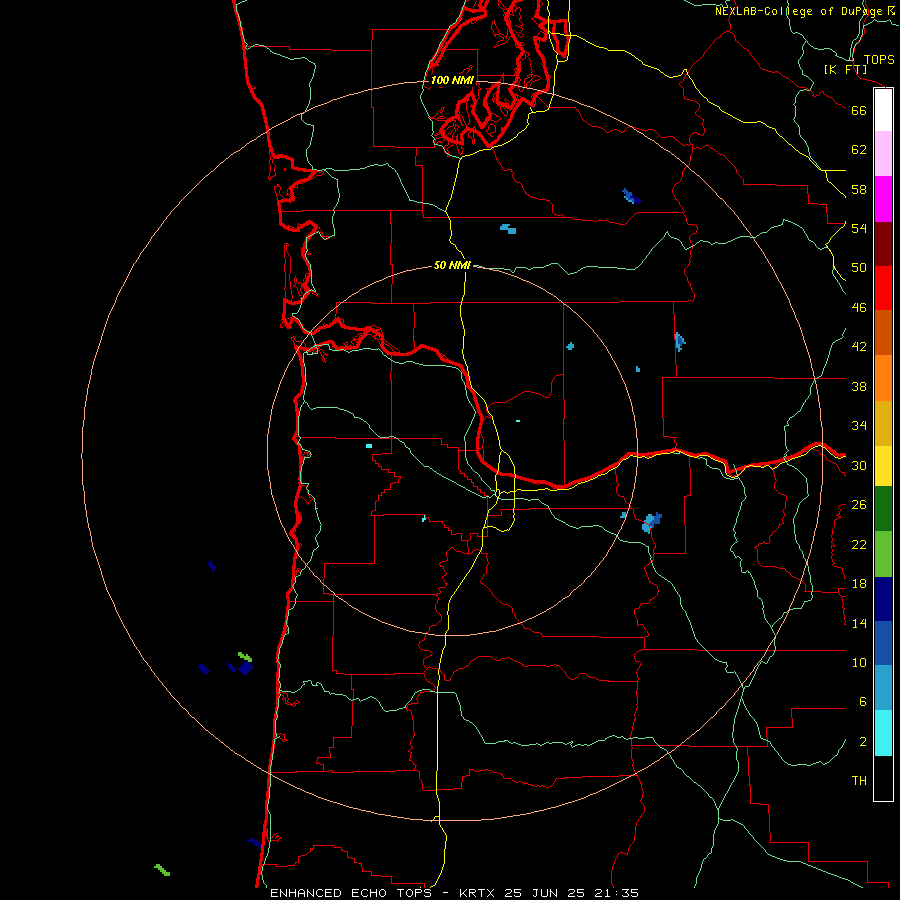The width and height of the screenshot is (900, 900).
Task: Select the light green legend swatch
Action: (883, 554)
